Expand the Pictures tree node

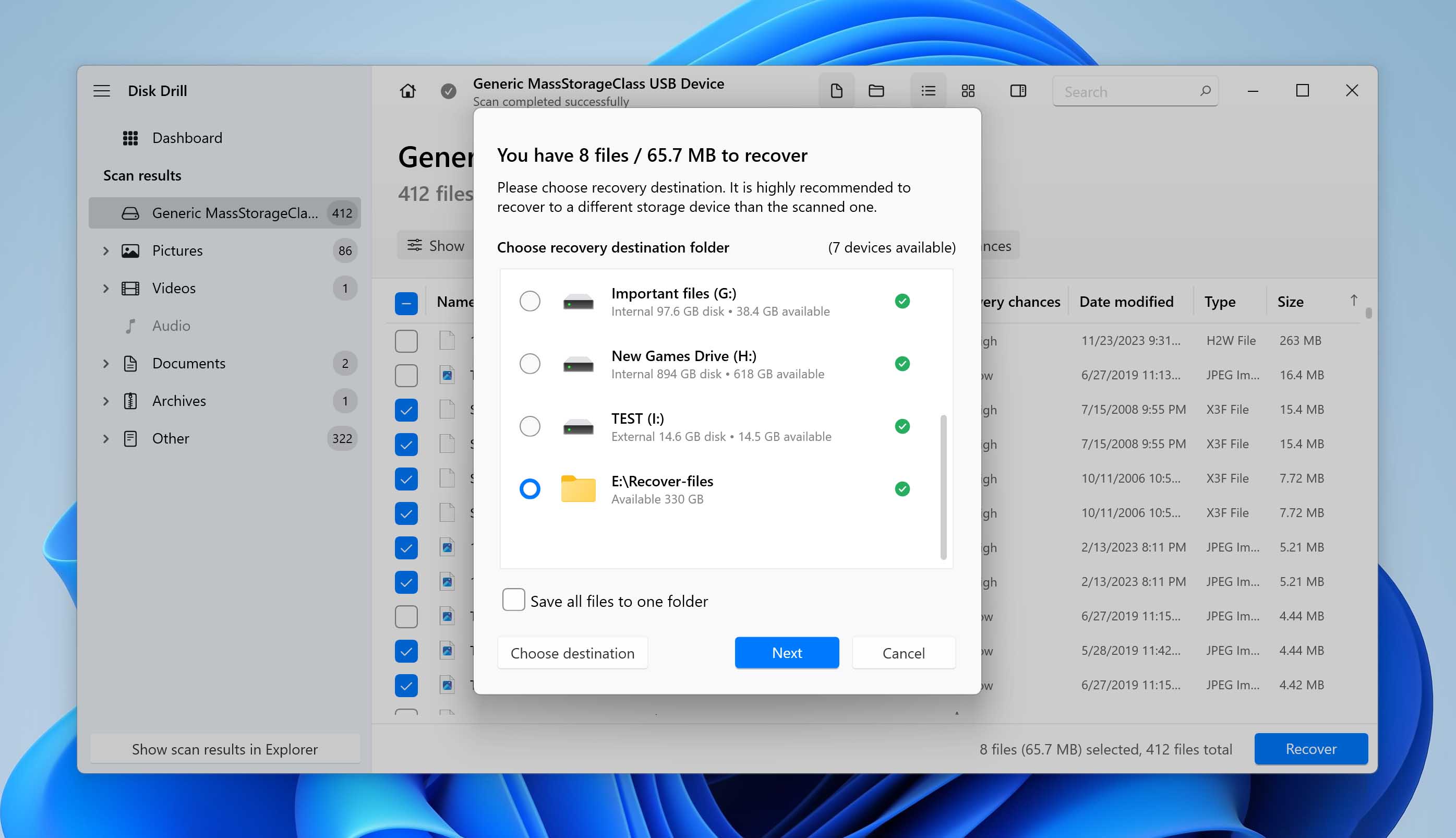106,251
